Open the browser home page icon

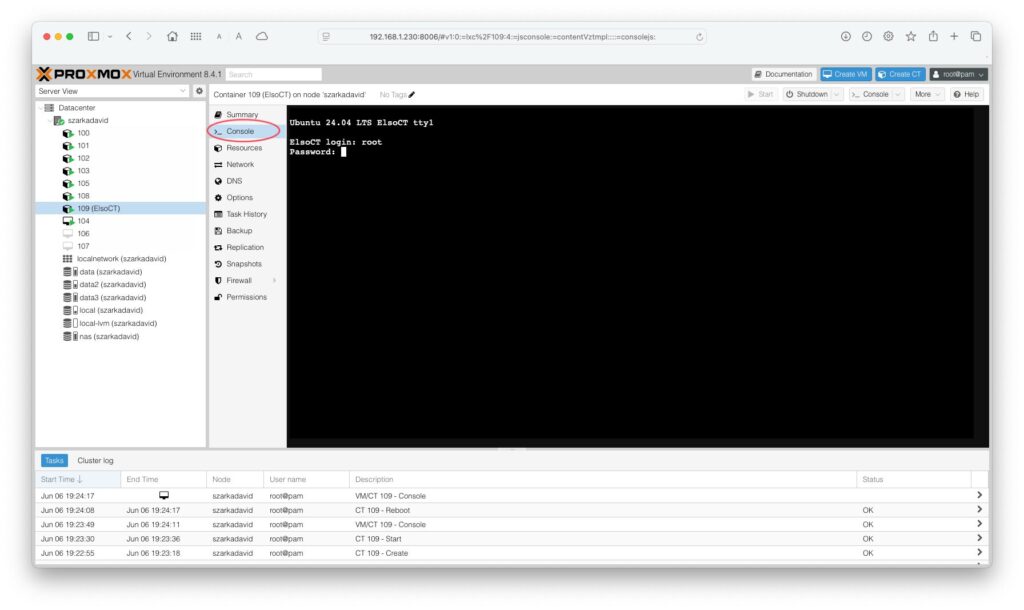point(172,37)
